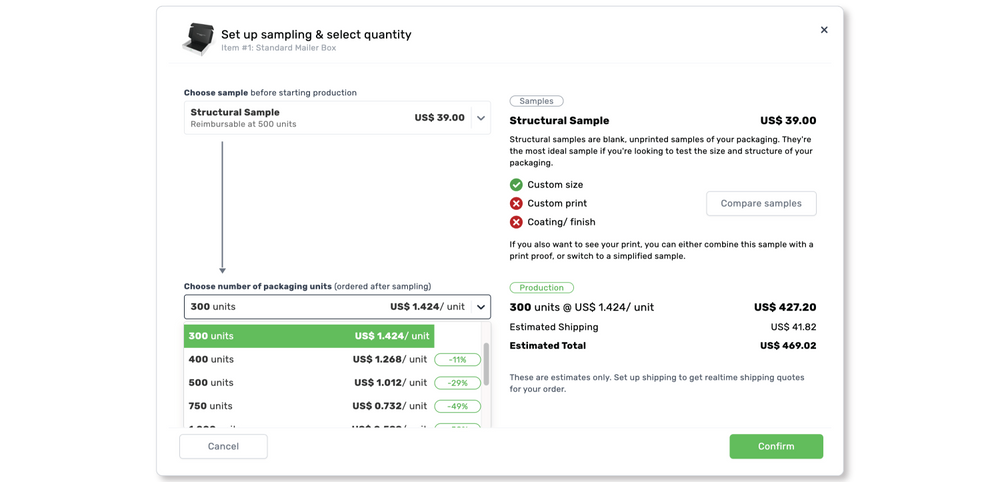This screenshot has height=482, width=1000.
Task: Click the "Reimbursable at 500 units" text
Action: 244,124
